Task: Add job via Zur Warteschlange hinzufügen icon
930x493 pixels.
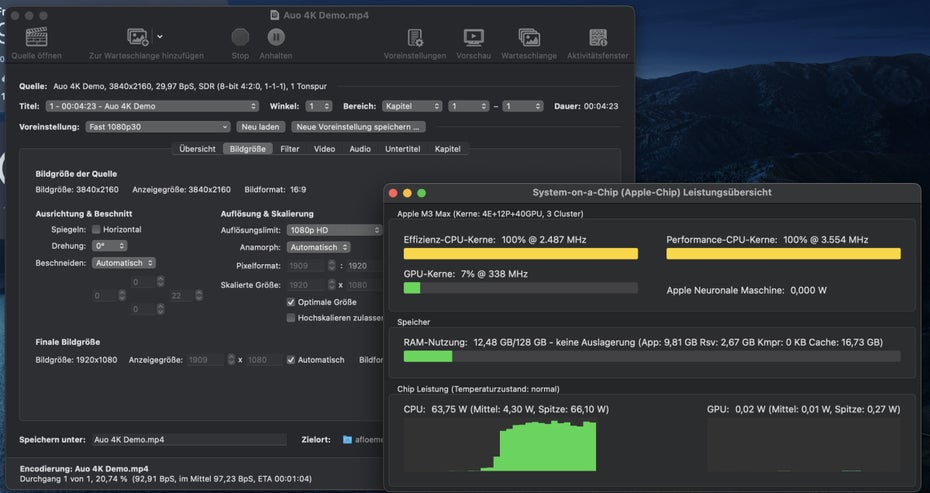Action: pyautogui.click(x=138, y=37)
